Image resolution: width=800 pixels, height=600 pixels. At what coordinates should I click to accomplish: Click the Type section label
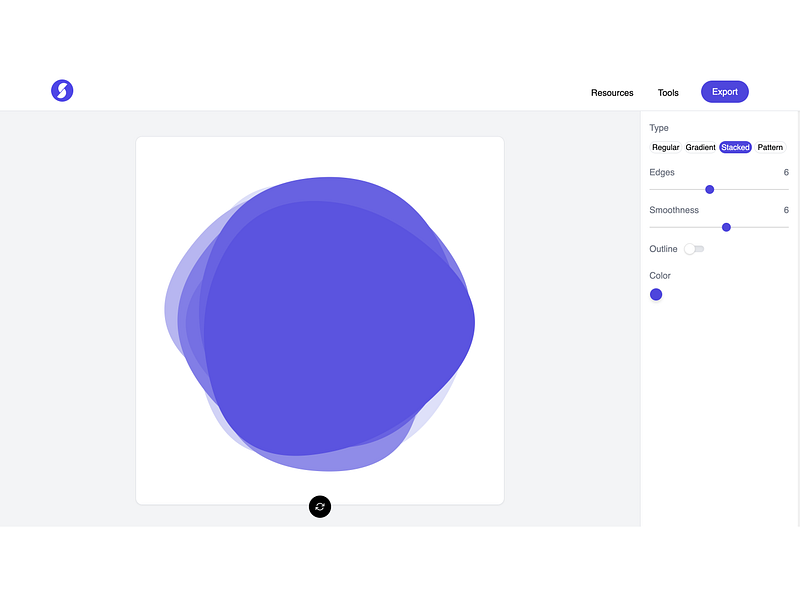click(x=659, y=128)
